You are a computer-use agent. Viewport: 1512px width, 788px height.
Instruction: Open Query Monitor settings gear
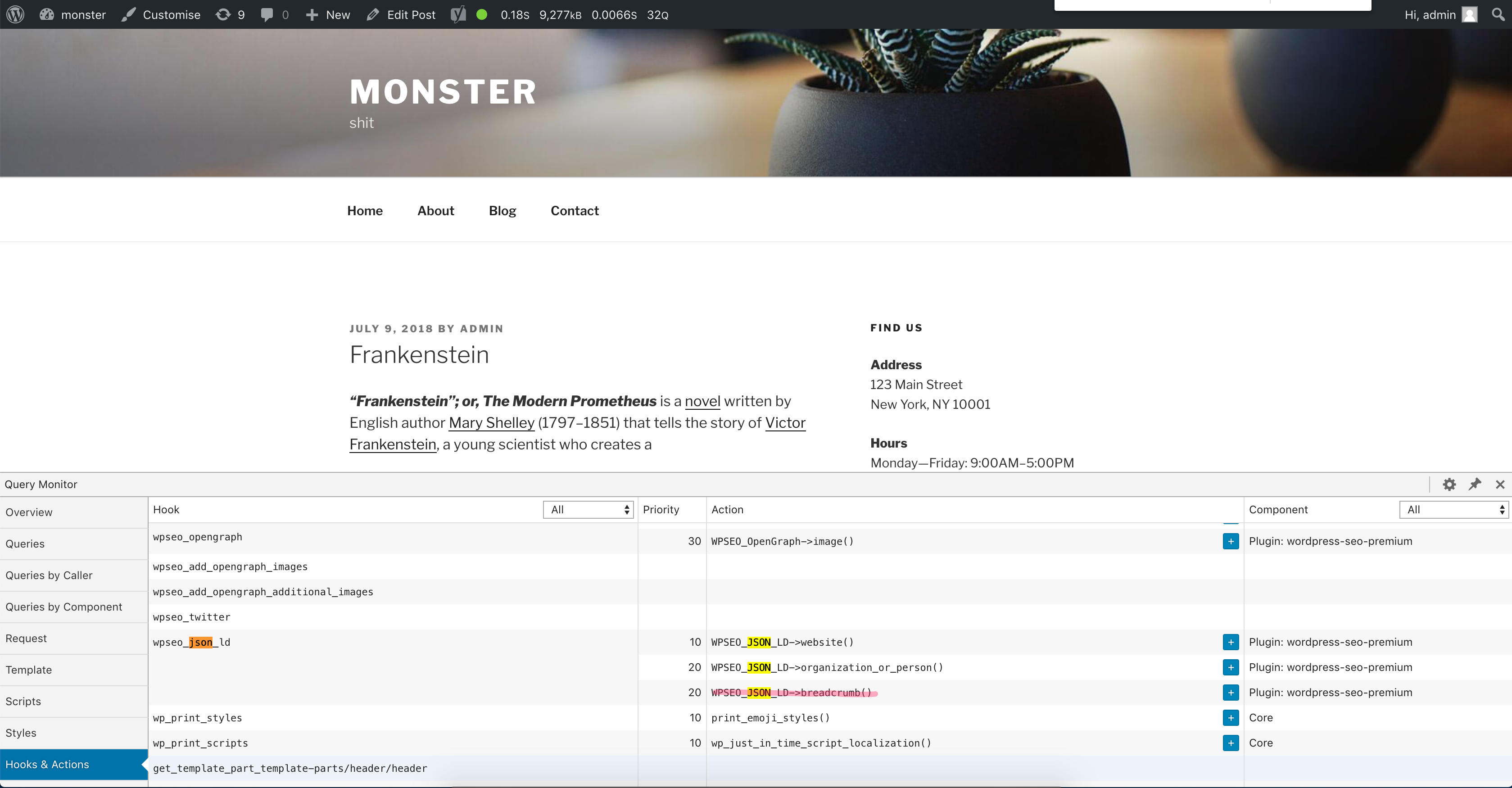[x=1449, y=485]
